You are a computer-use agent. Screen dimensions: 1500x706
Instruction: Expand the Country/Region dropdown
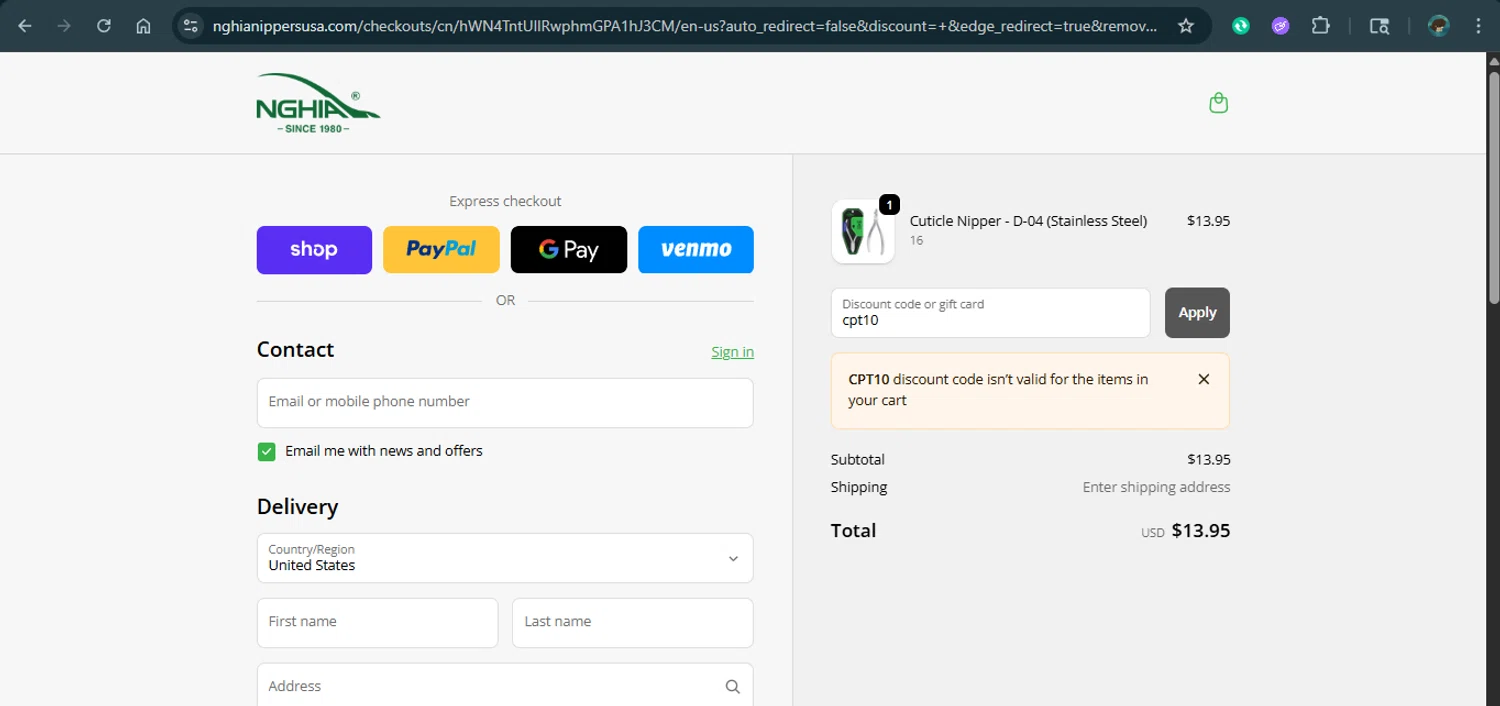[x=505, y=558]
